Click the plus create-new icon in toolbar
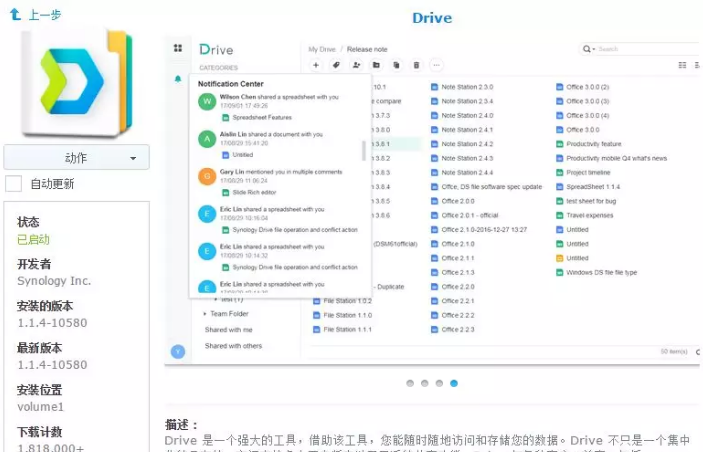Viewport: 703px width, 452px height. 316,65
